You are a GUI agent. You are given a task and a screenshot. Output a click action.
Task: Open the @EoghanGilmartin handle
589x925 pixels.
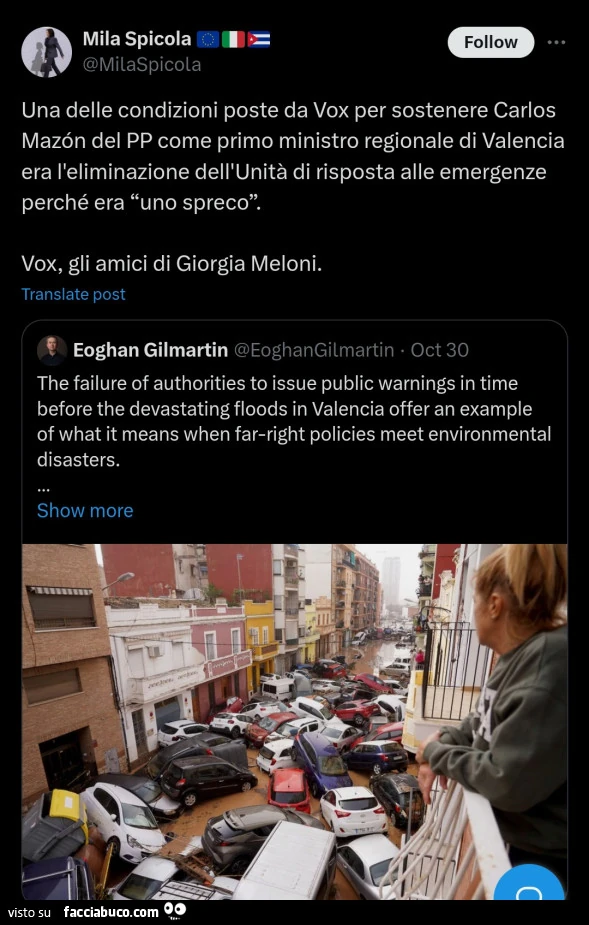coord(314,350)
